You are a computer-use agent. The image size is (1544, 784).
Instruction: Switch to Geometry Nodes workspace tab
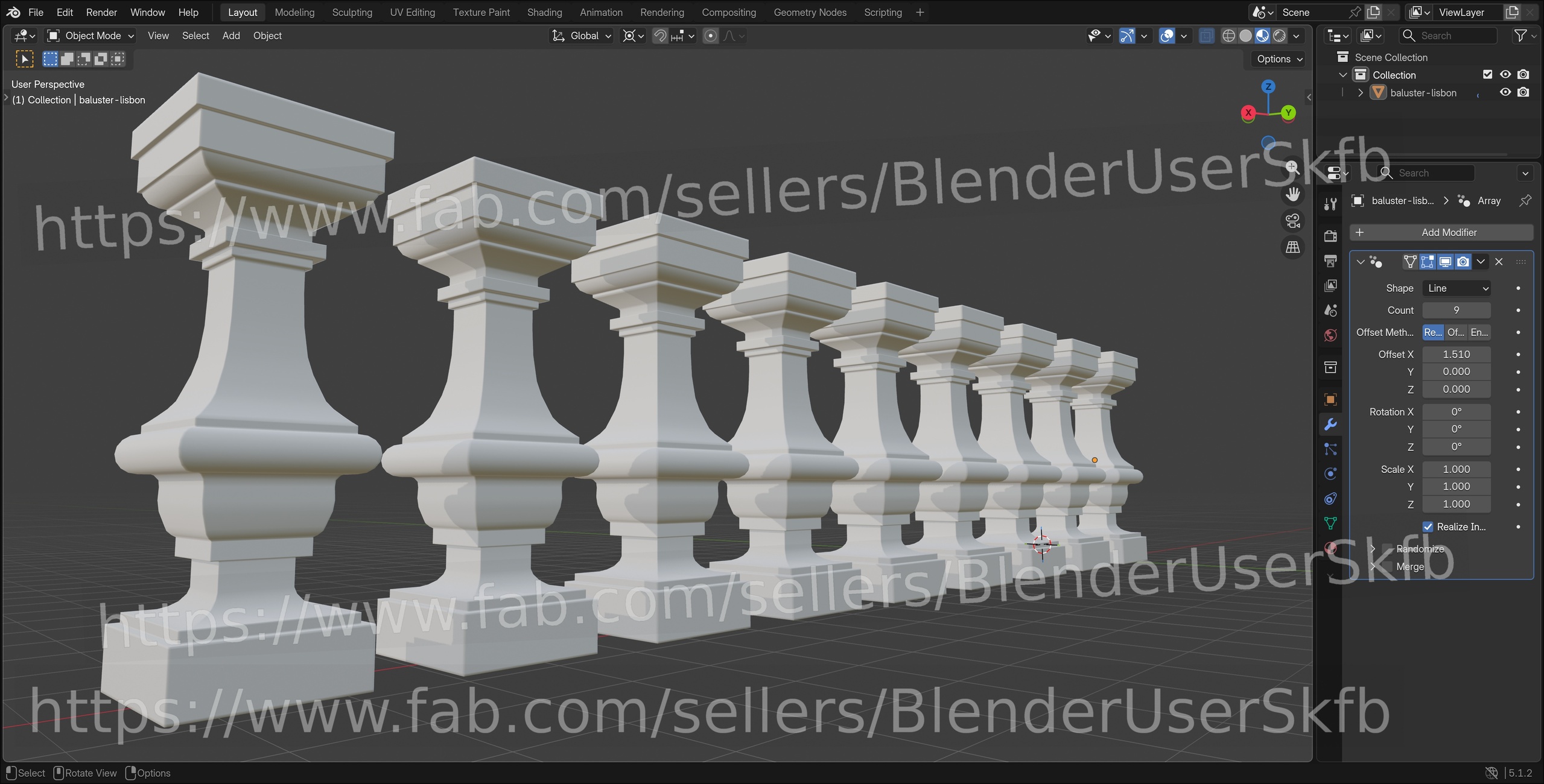point(810,12)
